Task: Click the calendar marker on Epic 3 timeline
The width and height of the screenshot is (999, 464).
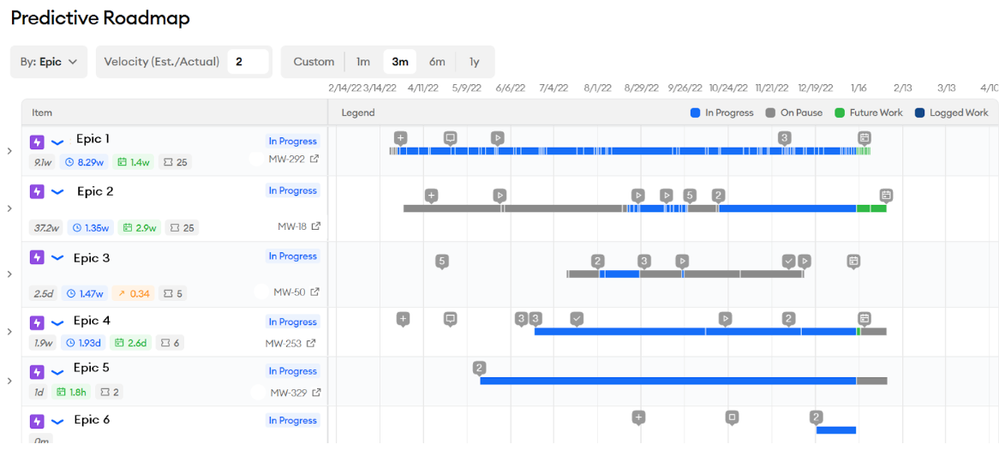Action: coord(854,261)
